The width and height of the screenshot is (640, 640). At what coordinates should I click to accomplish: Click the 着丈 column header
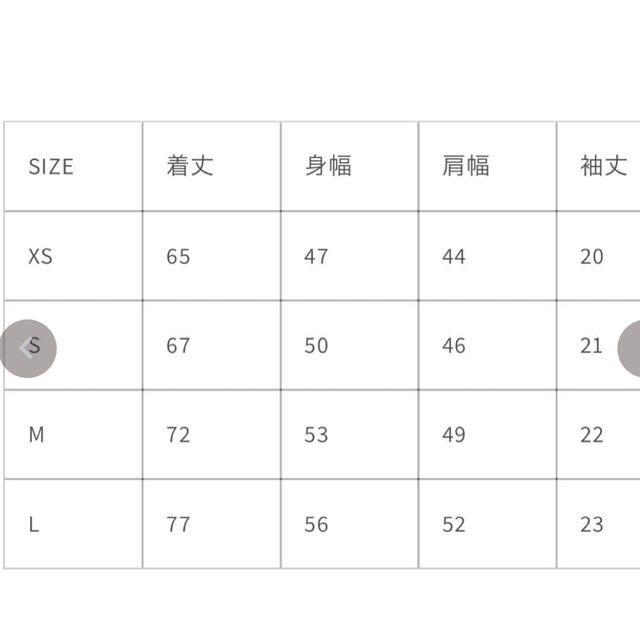point(190,166)
